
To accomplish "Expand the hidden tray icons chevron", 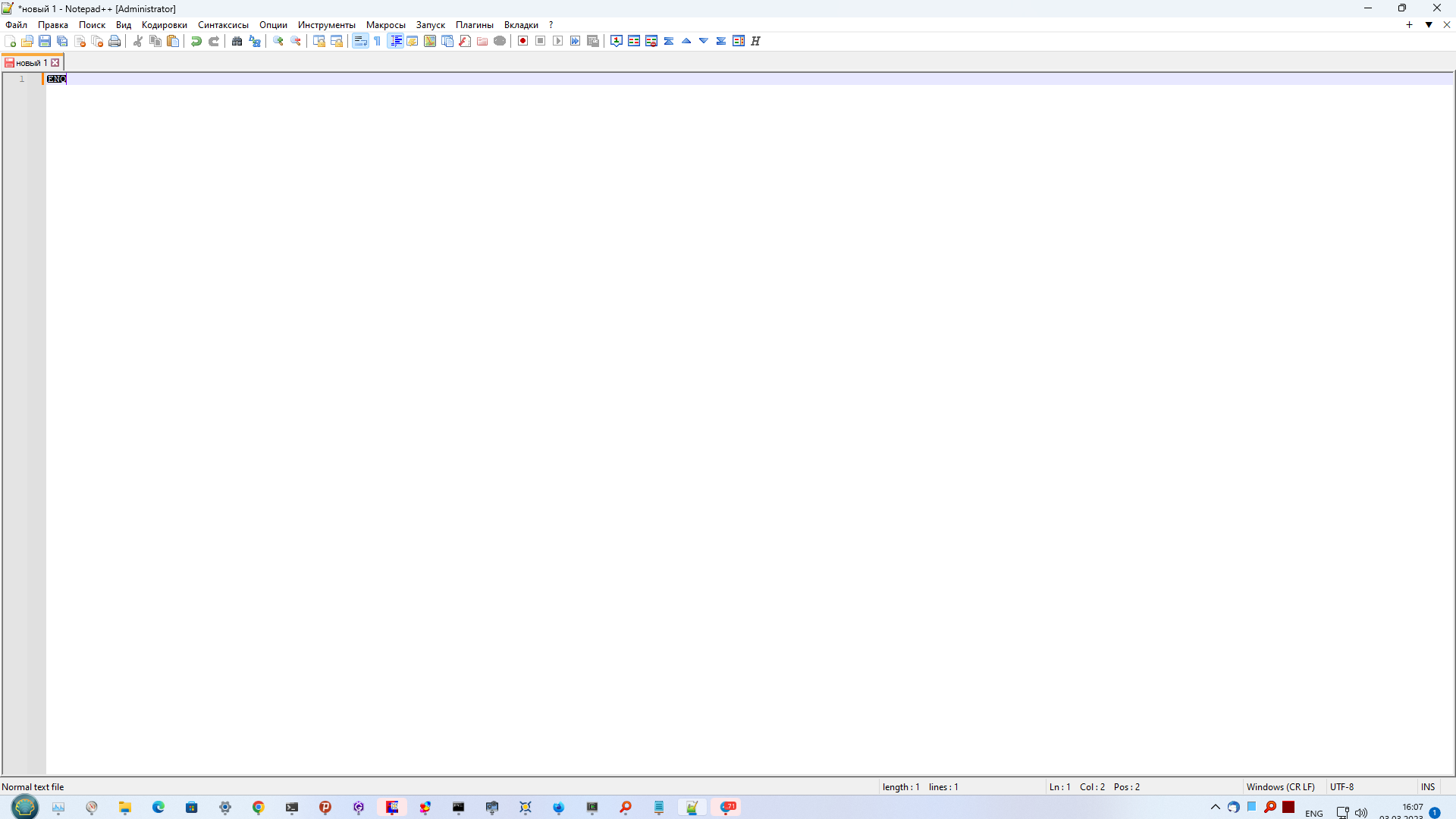I will [x=1214, y=808].
